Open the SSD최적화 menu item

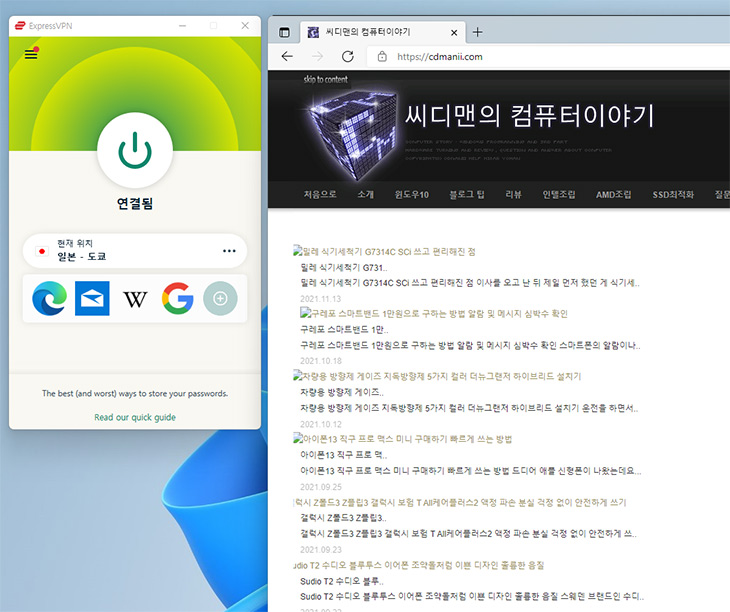(x=673, y=194)
